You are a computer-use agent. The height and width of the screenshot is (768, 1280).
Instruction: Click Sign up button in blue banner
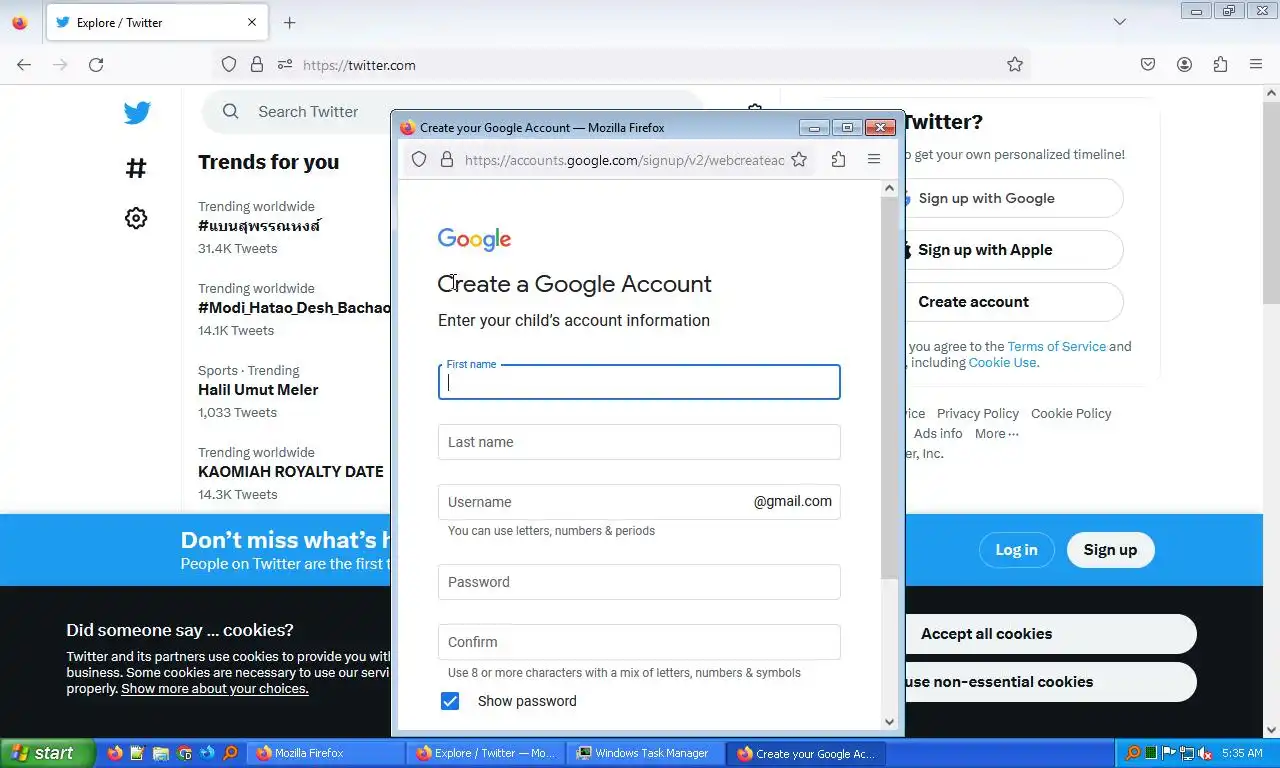[1110, 550]
